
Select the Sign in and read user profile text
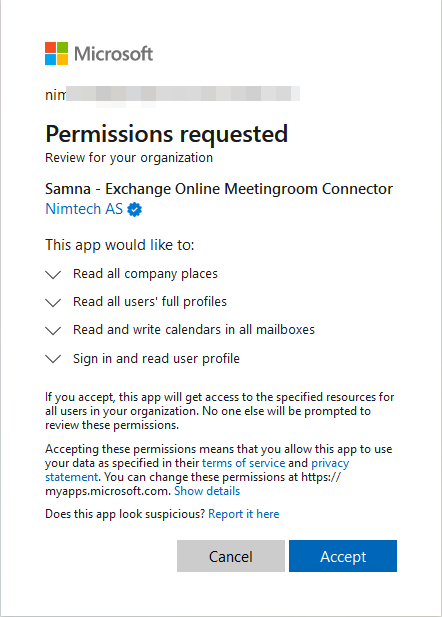click(x=156, y=358)
